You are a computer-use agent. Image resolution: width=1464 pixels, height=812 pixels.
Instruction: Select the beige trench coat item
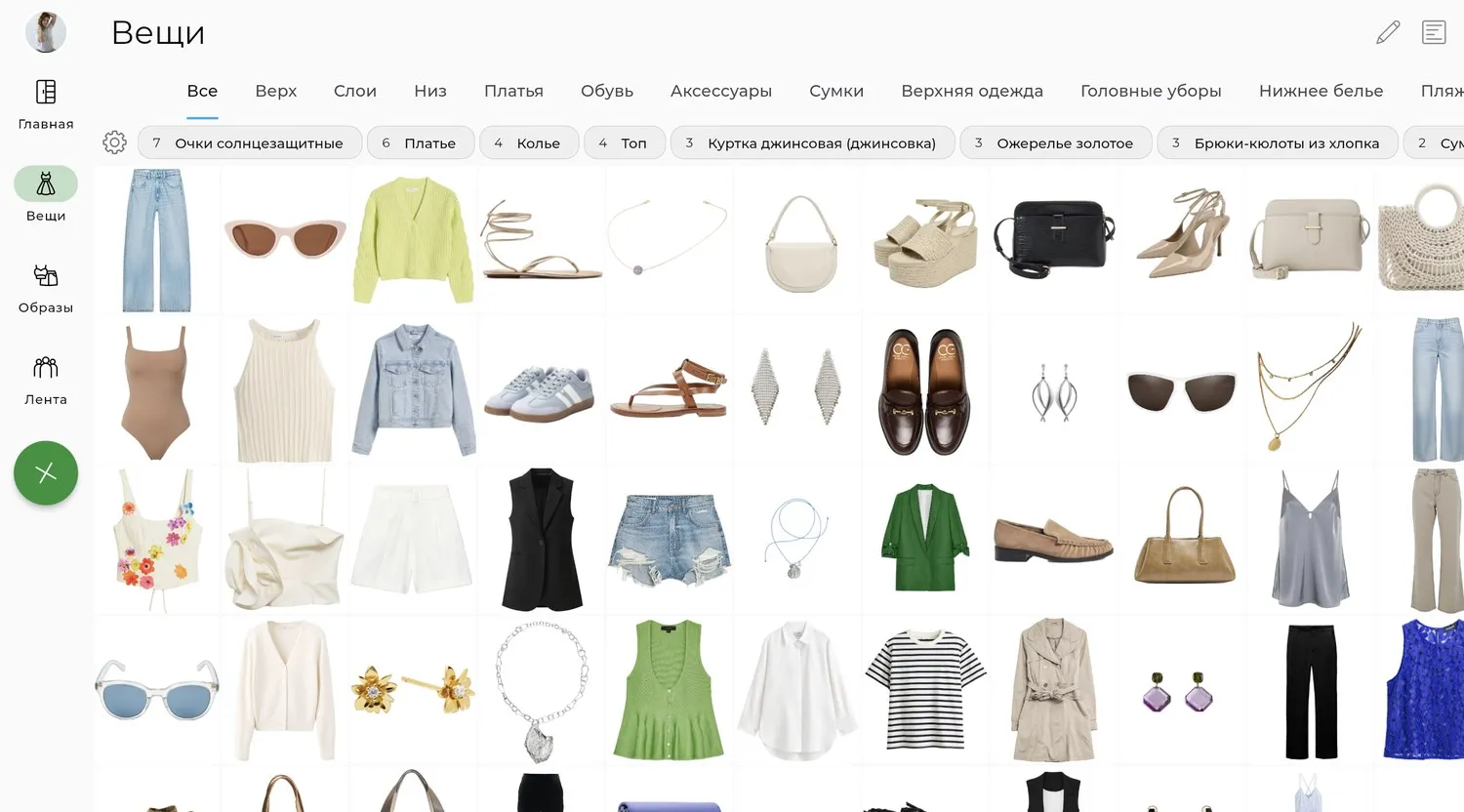tap(1054, 690)
